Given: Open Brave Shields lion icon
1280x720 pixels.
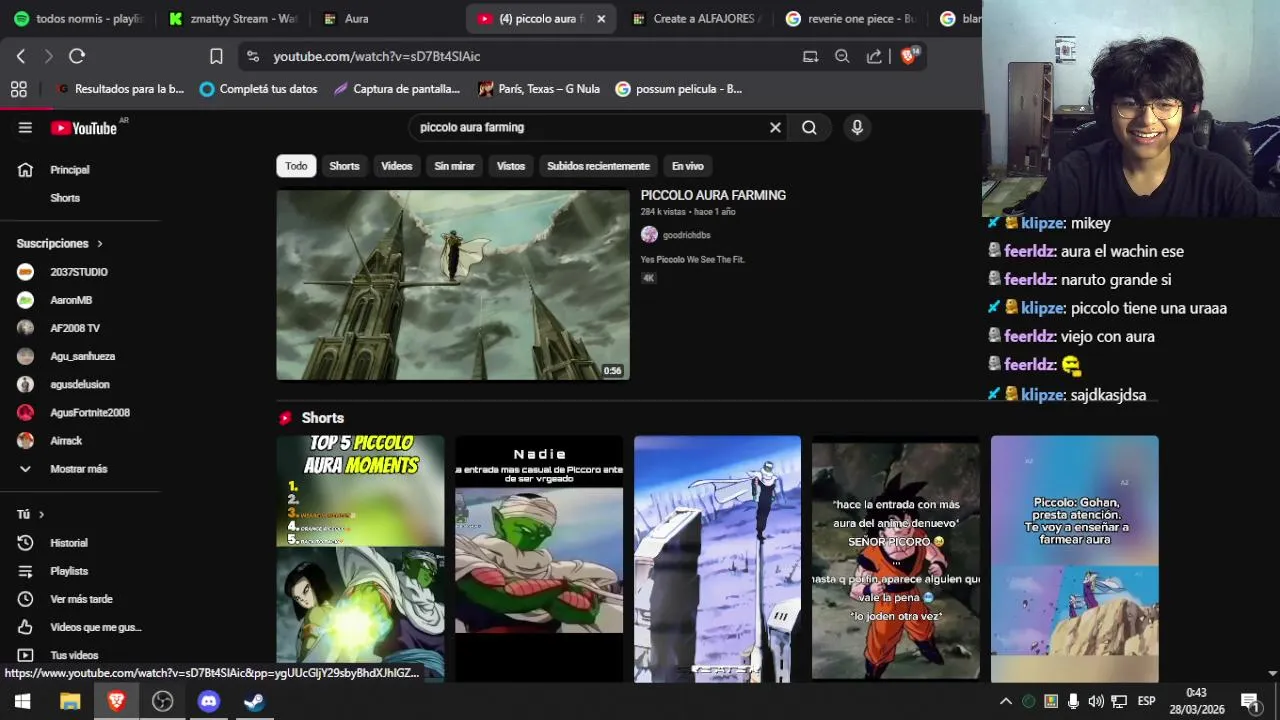Looking at the screenshot, I should point(908,56).
